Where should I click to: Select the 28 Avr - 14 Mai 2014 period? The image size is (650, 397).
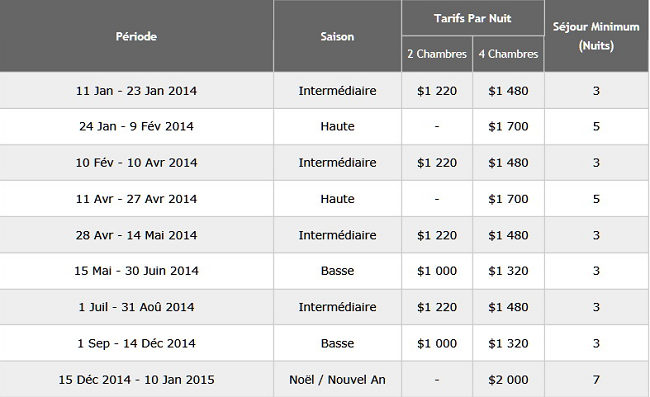pyautogui.click(x=136, y=235)
